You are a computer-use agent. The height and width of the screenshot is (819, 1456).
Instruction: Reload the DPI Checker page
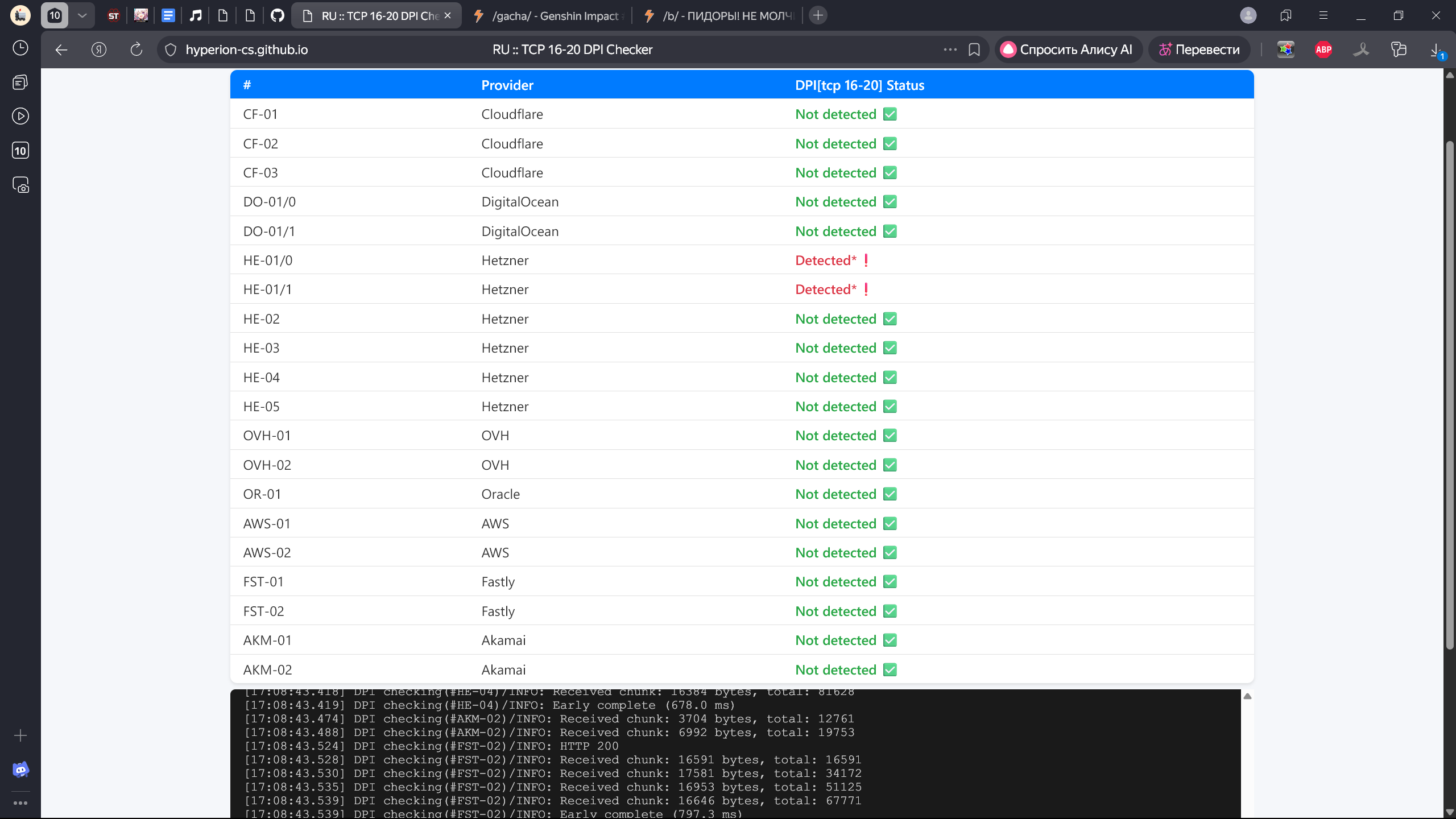[x=136, y=50]
